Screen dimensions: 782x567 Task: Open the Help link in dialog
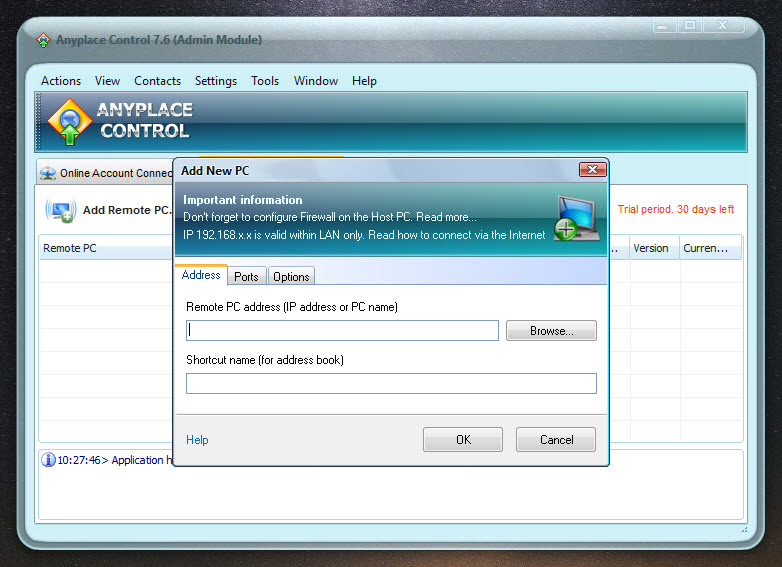[x=197, y=440]
